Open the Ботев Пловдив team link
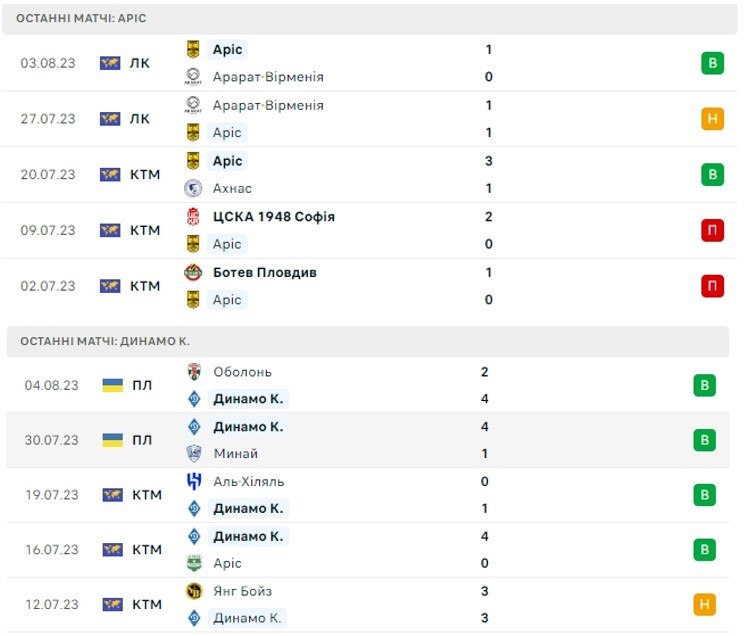 coord(265,272)
